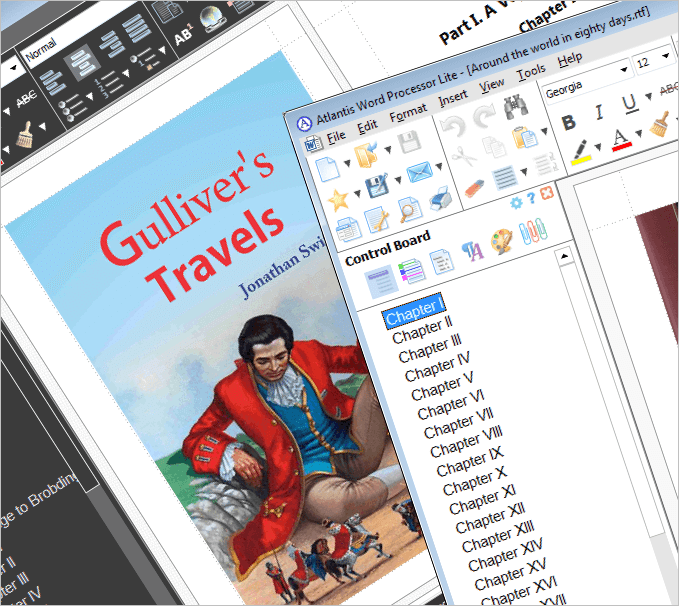Click format brush icon in dark window
Screen dimensions: 679x606
coord(24,135)
